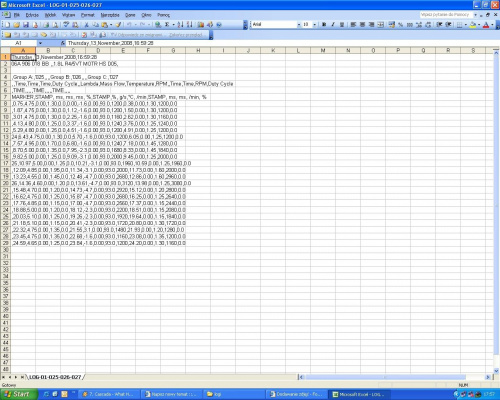Open the Format menu
This screenshot has height=400, width=500.
[x=88, y=15]
